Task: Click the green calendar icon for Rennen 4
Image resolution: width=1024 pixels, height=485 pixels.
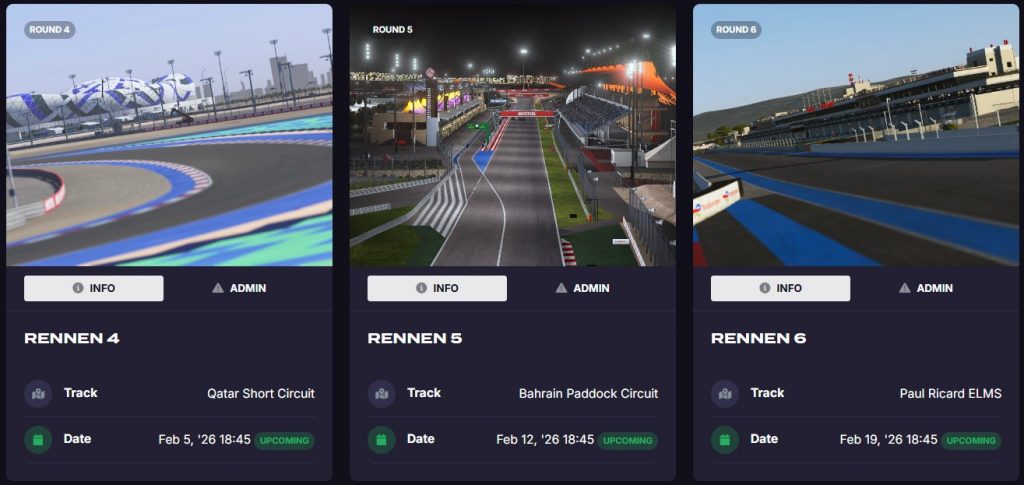Action: pyautogui.click(x=38, y=439)
